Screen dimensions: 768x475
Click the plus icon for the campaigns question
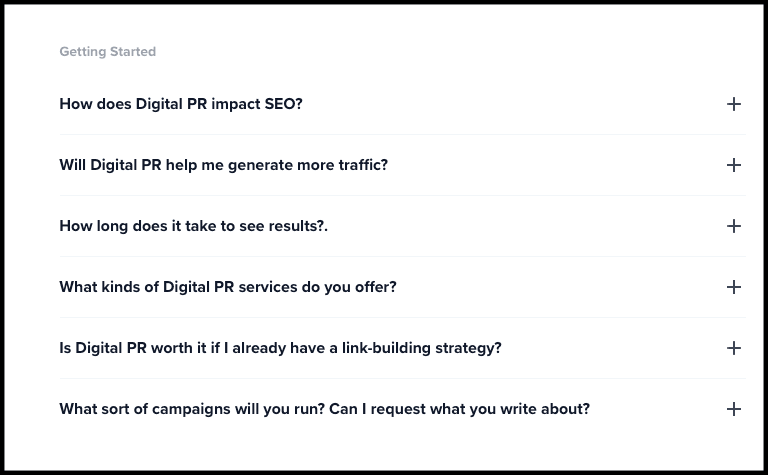tap(733, 409)
